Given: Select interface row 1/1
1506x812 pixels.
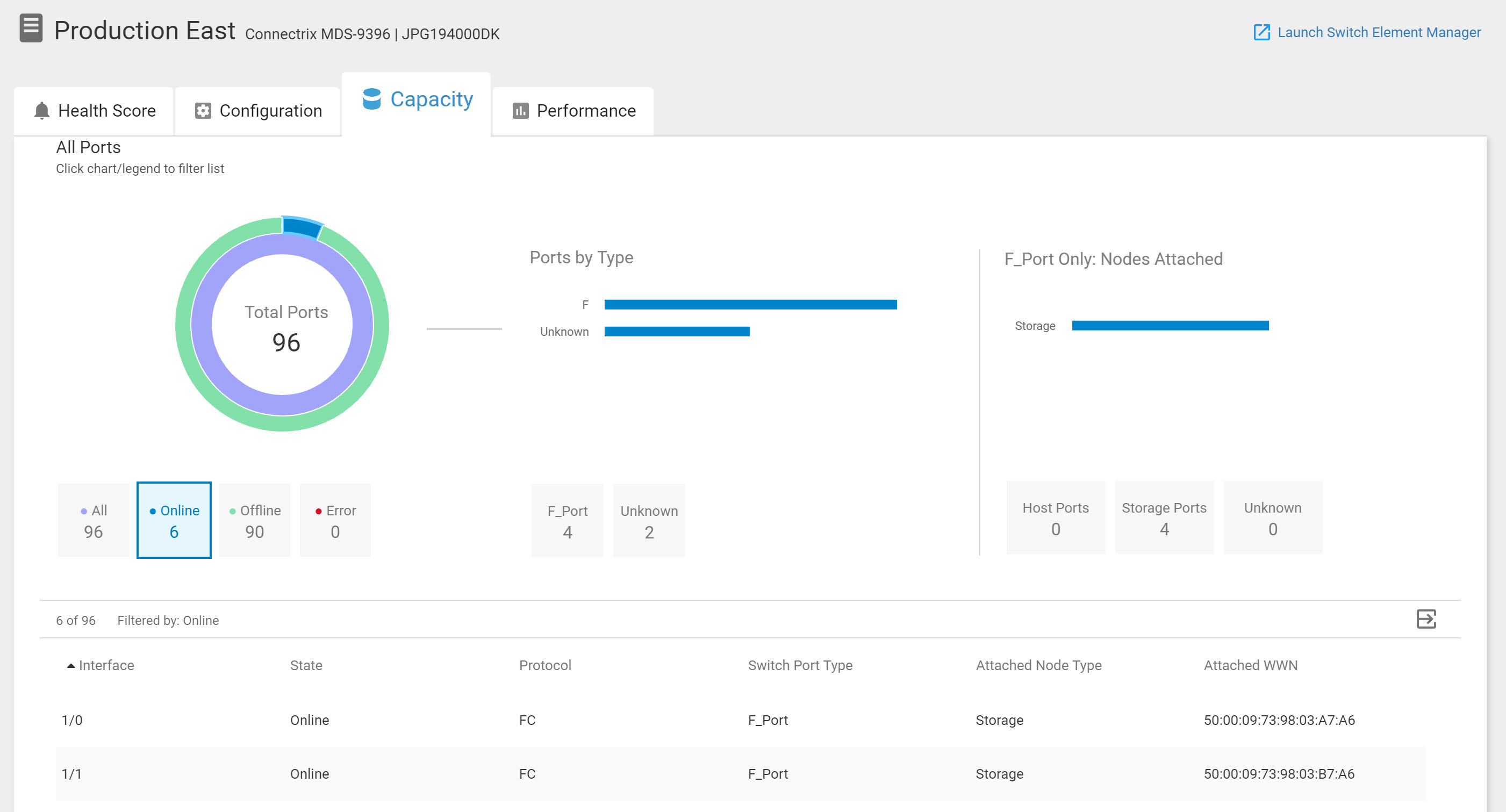Looking at the screenshot, I should 741,774.
